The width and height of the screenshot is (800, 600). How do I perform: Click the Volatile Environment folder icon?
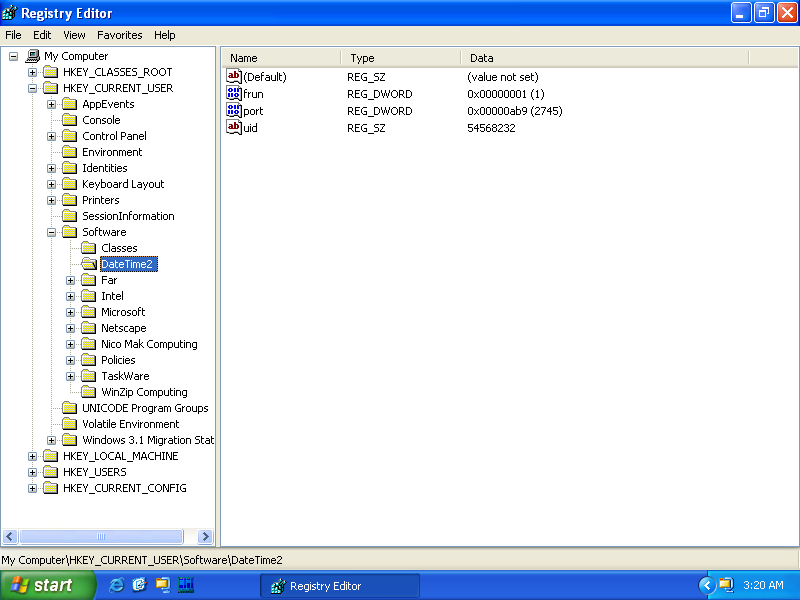pyautogui.click(x=69, y=424)
